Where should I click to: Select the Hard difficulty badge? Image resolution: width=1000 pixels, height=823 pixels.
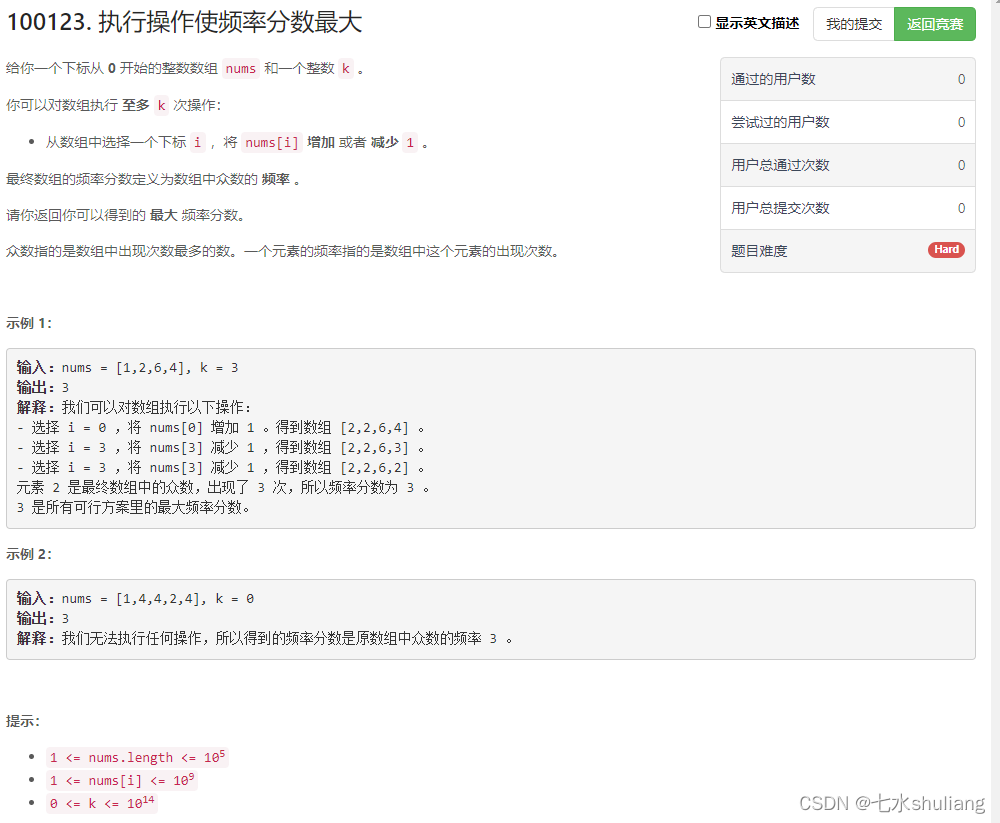coord(946,250)
